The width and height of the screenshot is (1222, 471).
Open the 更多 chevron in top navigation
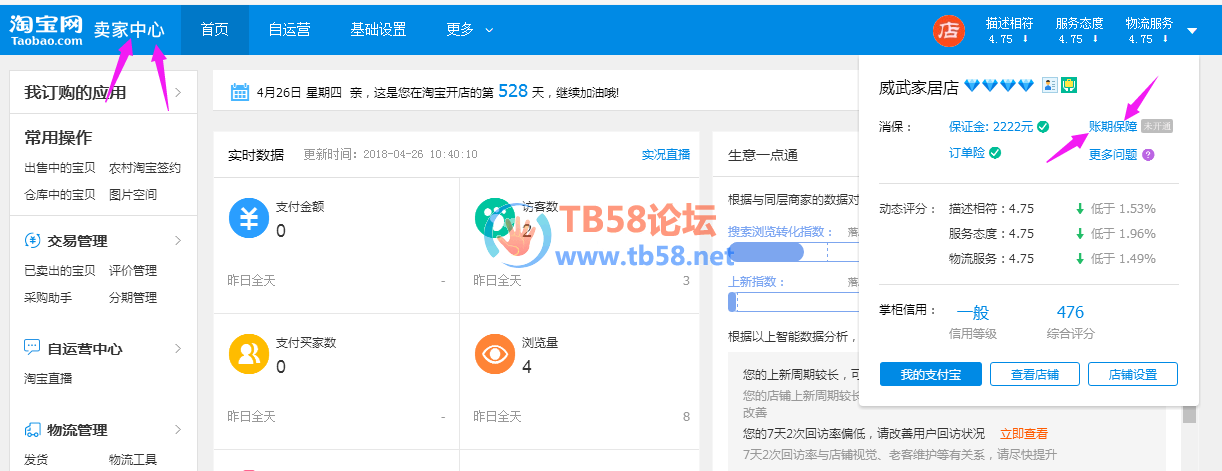489,30
